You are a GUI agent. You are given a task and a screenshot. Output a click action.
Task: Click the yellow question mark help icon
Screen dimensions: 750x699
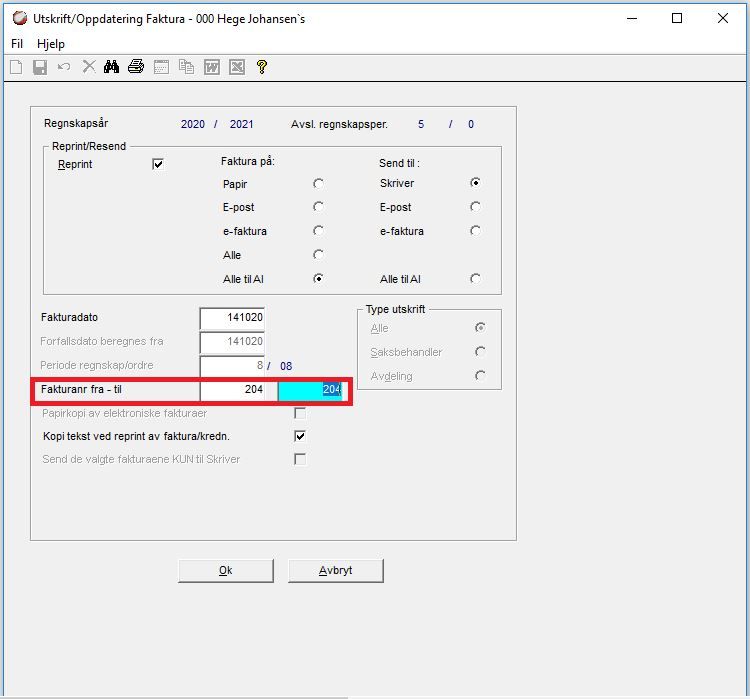pyautogui.click(x=262, y=67)
